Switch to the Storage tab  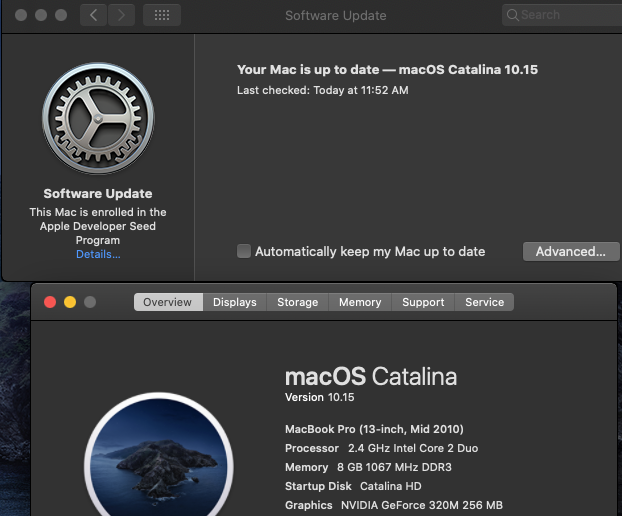click(298, 302)
